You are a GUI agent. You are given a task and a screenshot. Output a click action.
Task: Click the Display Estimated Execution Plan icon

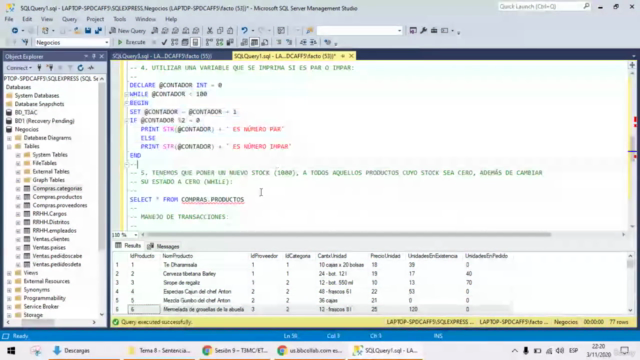[175, 42]
